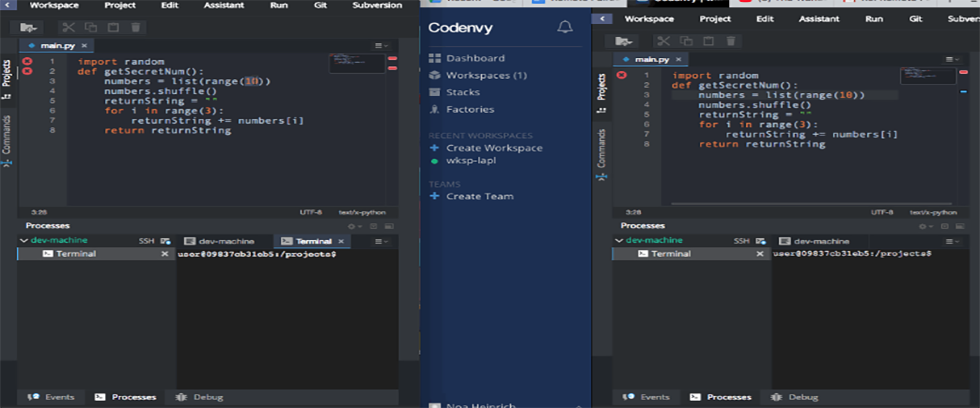Screen dimensions: 980x408
Task: Close the main.py editor tab in right IDE
Action: [679, 59]
